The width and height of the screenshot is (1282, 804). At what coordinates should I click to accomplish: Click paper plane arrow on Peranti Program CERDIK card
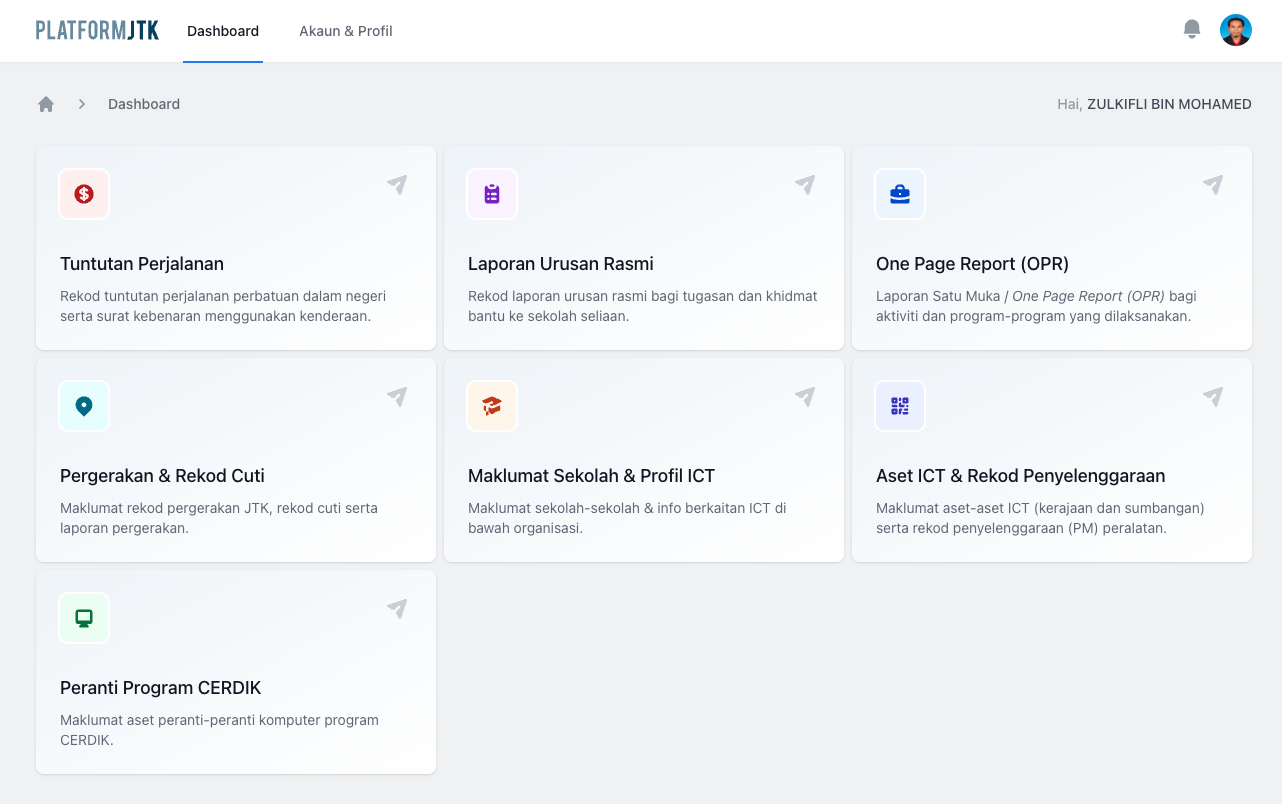[x=397, y=609]
